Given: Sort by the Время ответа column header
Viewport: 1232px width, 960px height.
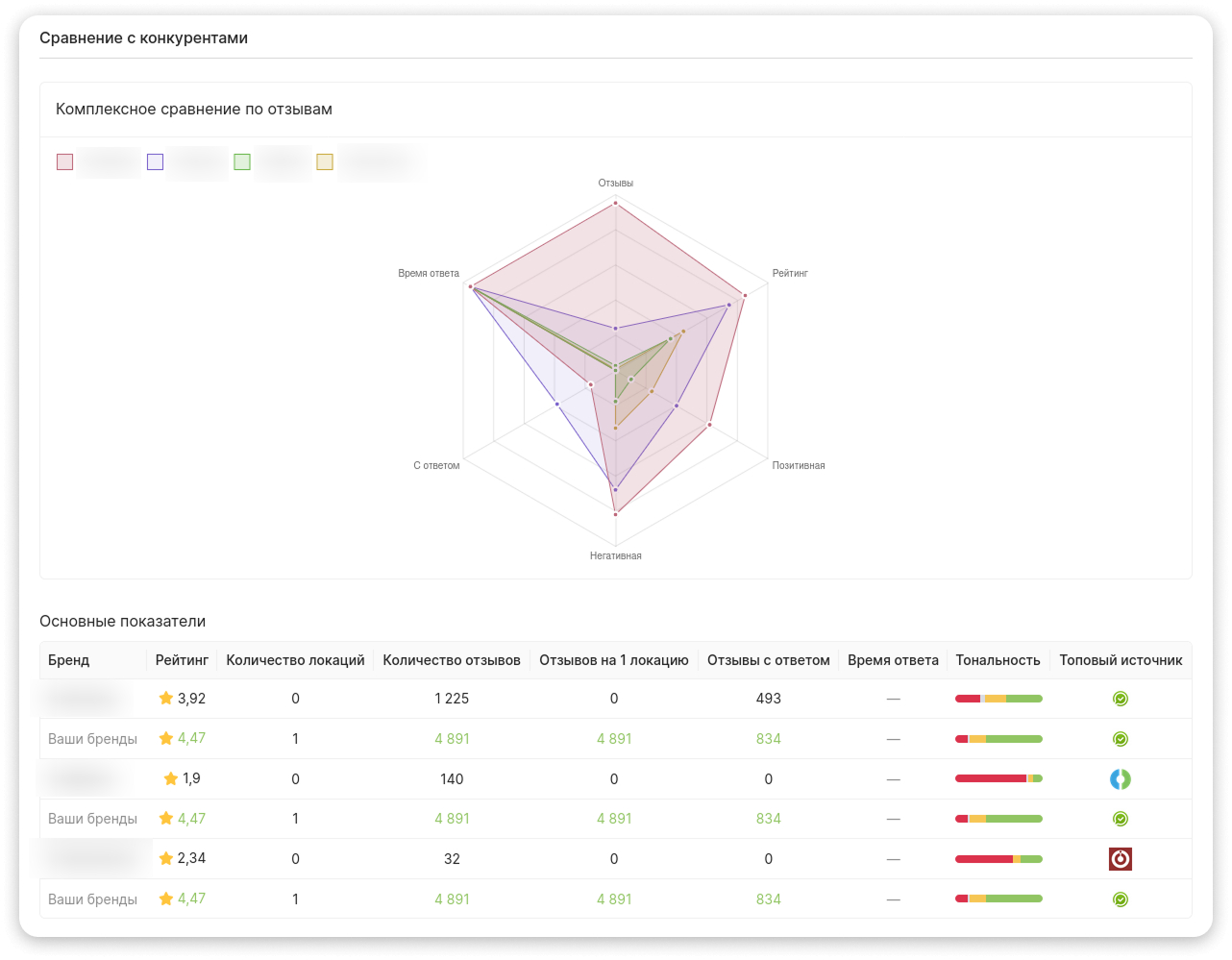Looking at the screenshot, I should (893, 660).
